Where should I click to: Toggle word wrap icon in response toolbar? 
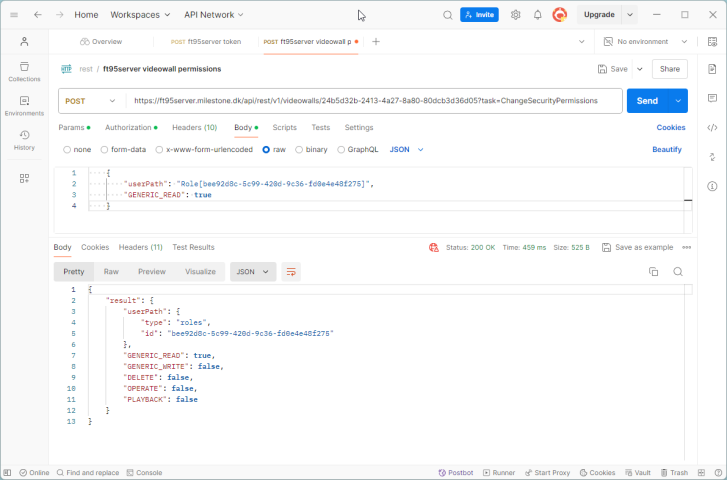tap(291, 272)
